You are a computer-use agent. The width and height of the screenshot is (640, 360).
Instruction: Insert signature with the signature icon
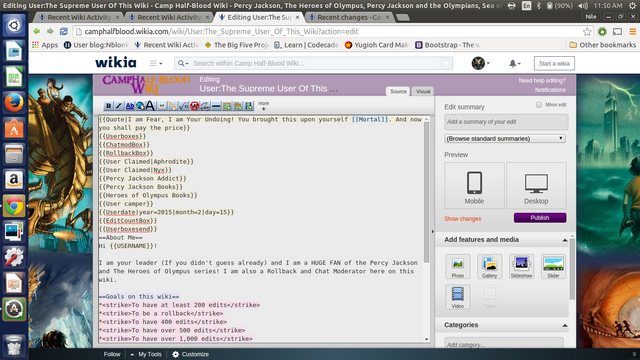coord(205,106)
